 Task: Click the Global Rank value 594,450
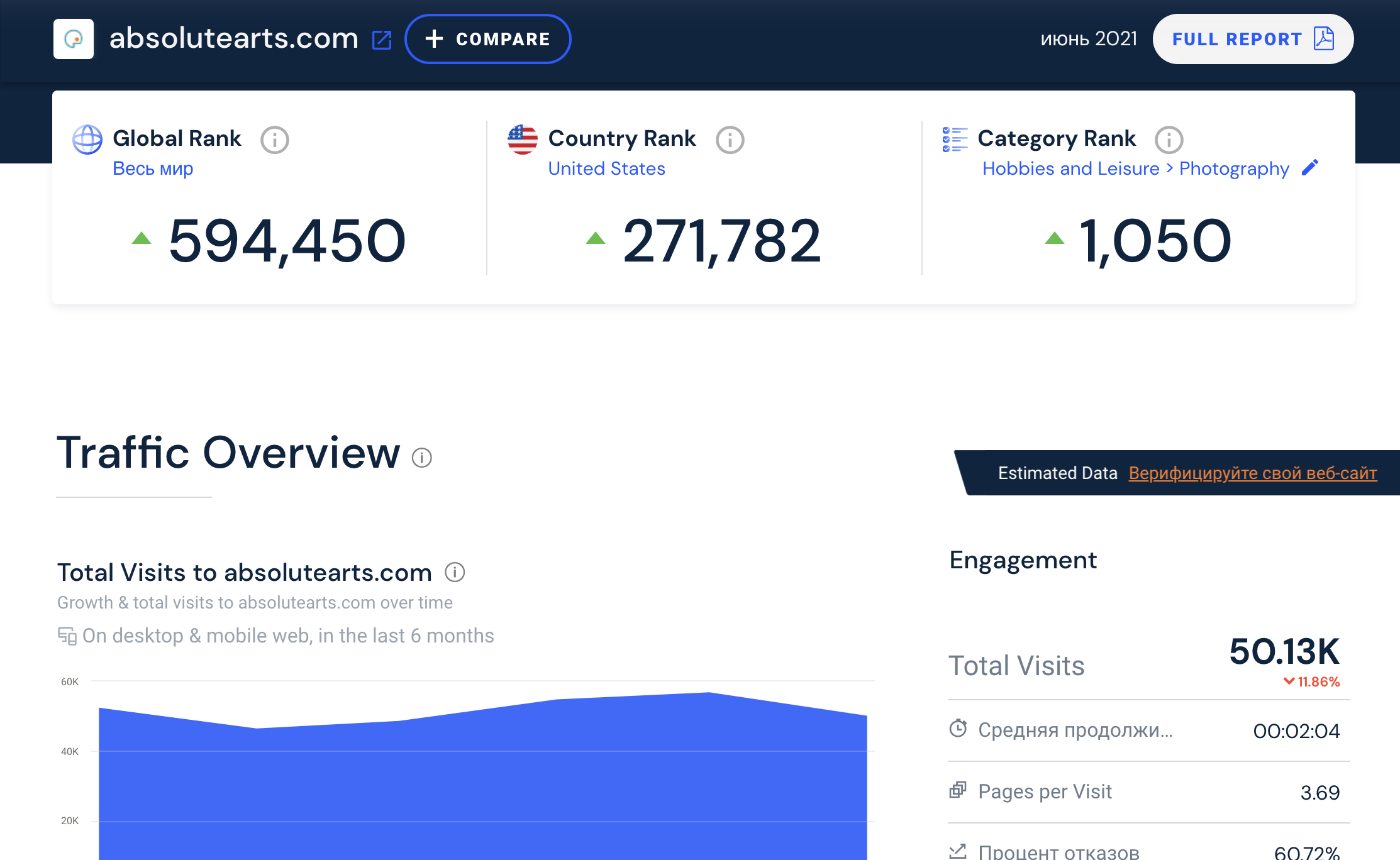pyautogui.click(x=287, y=241)
